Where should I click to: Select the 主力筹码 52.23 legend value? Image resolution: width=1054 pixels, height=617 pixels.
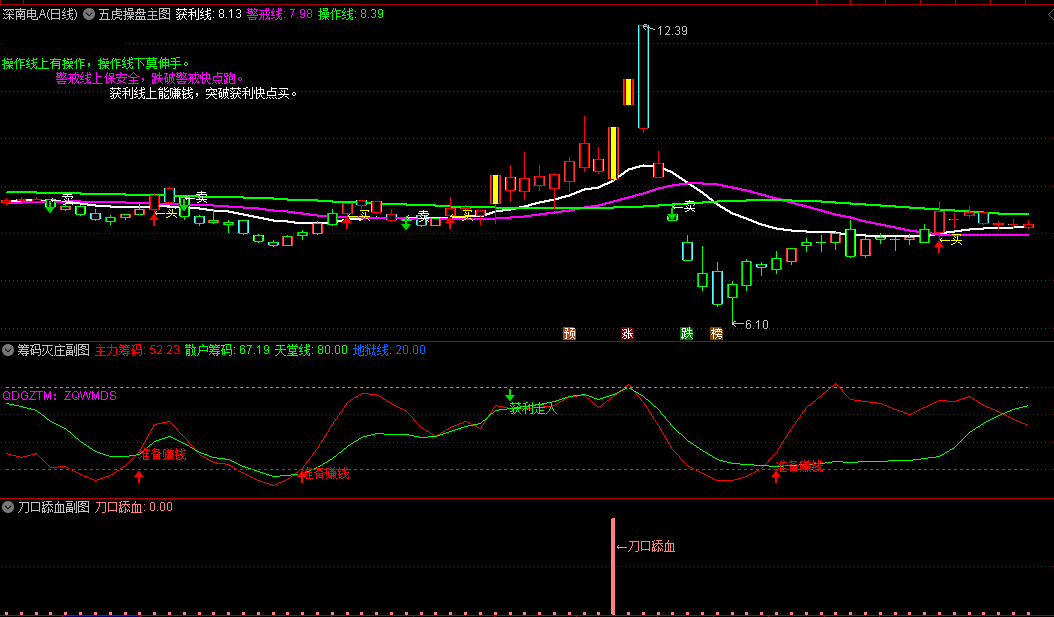point(137,350)
